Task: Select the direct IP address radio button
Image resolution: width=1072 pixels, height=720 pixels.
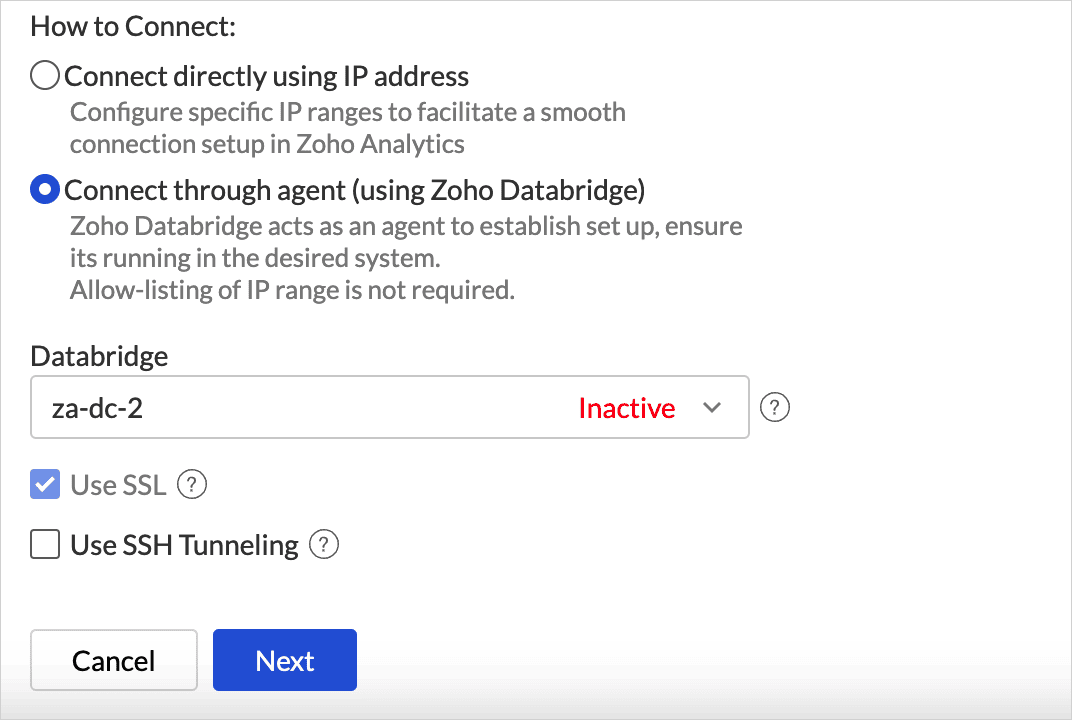Action: 45,76
